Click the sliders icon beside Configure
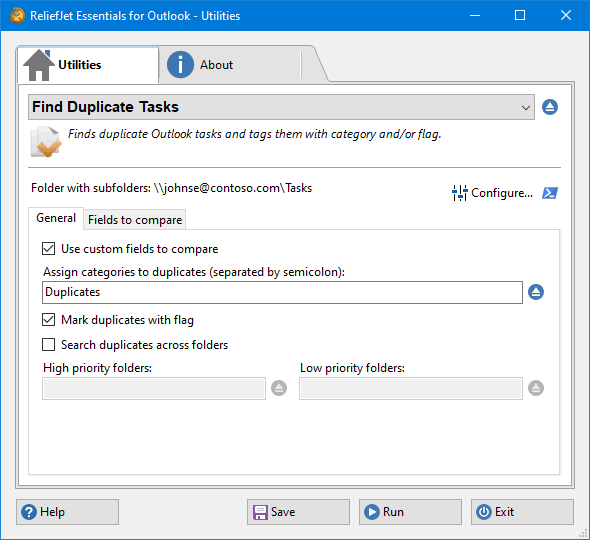 [x=459, y=193]
